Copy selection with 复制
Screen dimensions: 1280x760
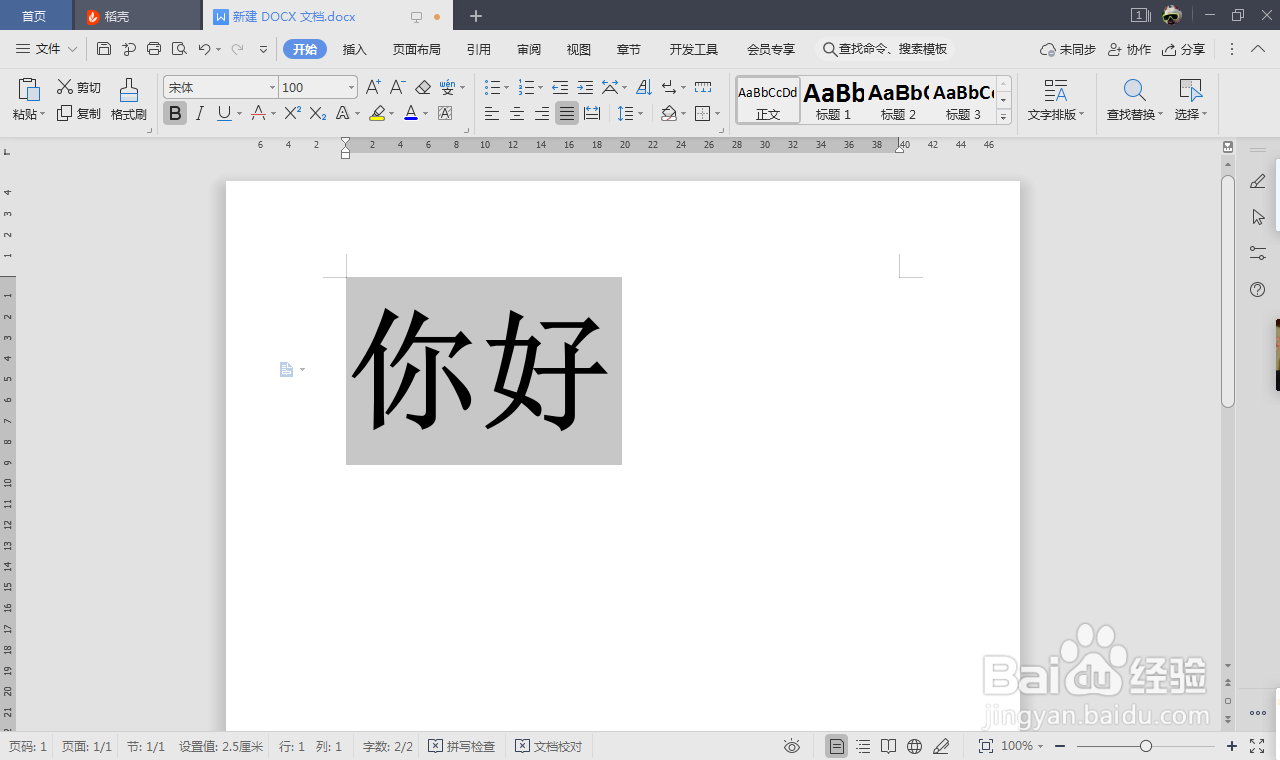(79, 114)
